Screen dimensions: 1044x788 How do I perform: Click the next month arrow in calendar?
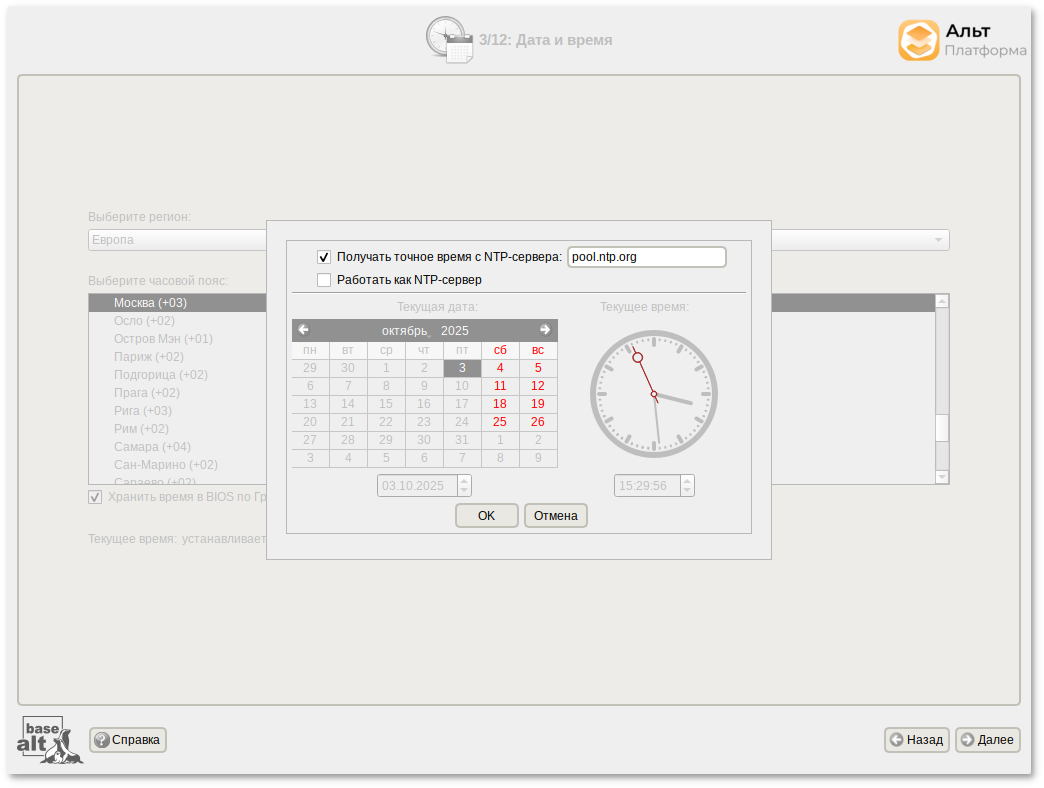coord(545,330)
